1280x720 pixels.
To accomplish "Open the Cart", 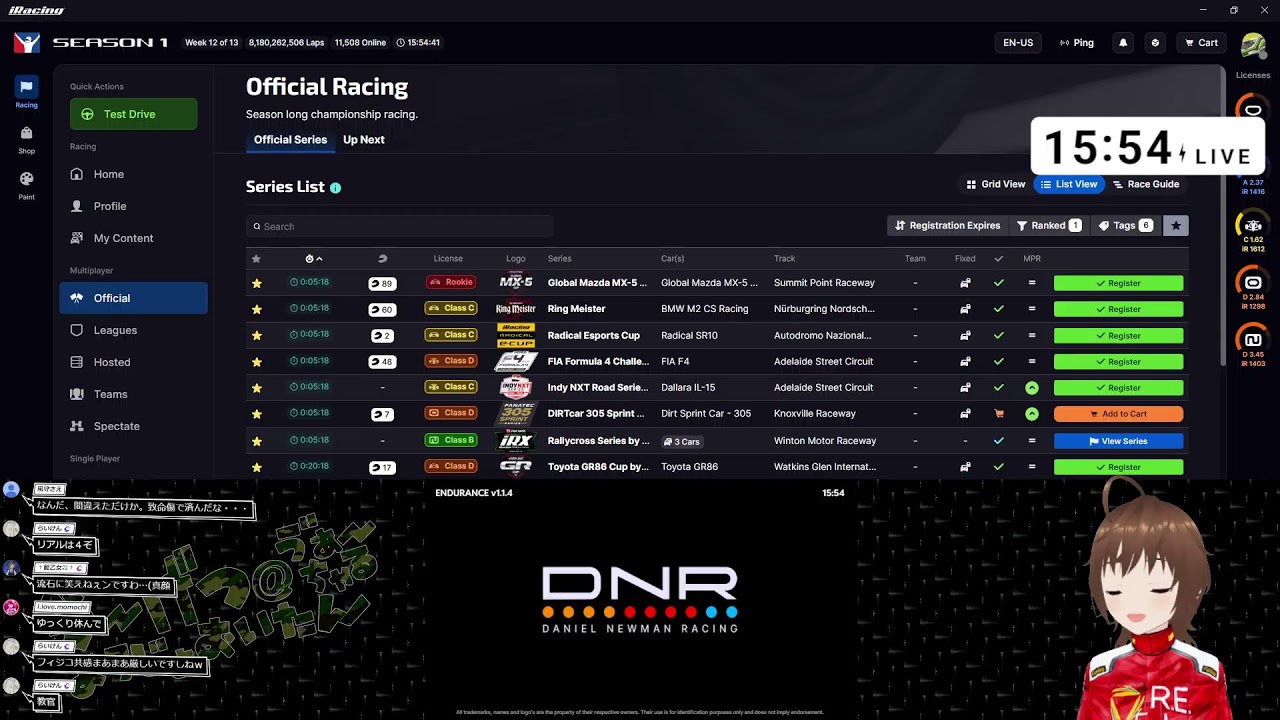I will coord(1201,43).
